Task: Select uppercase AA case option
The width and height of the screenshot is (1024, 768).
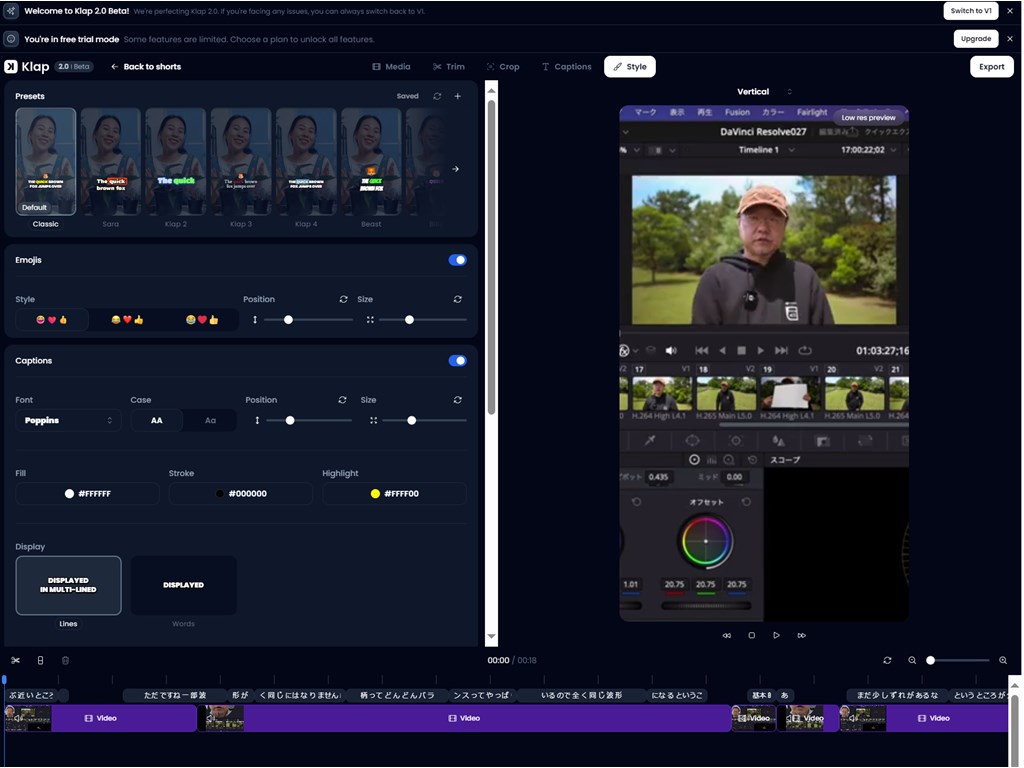Action: point(157,420)
